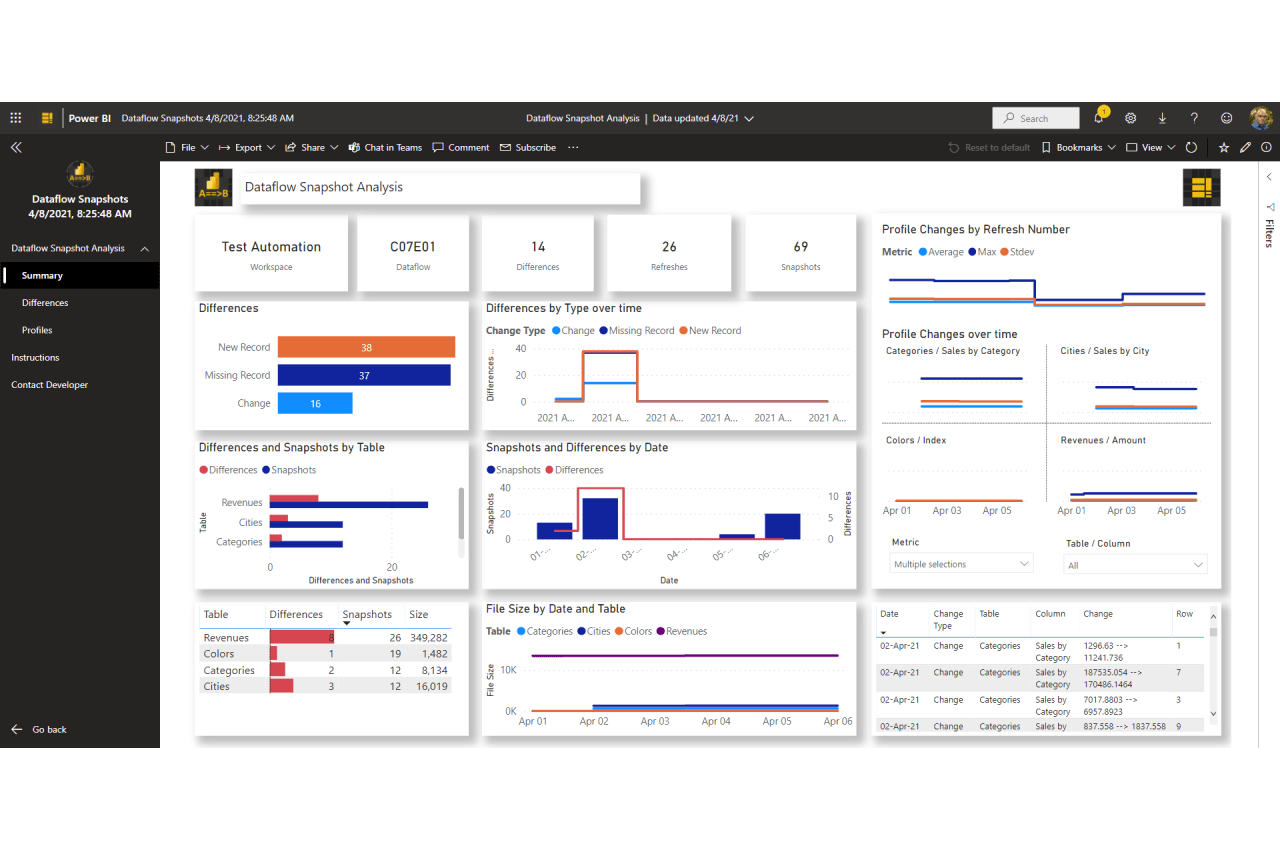Add report to favorites with star icon
The width and height of the screenshot is (1280, 850).
click(x=1224, y=147)
